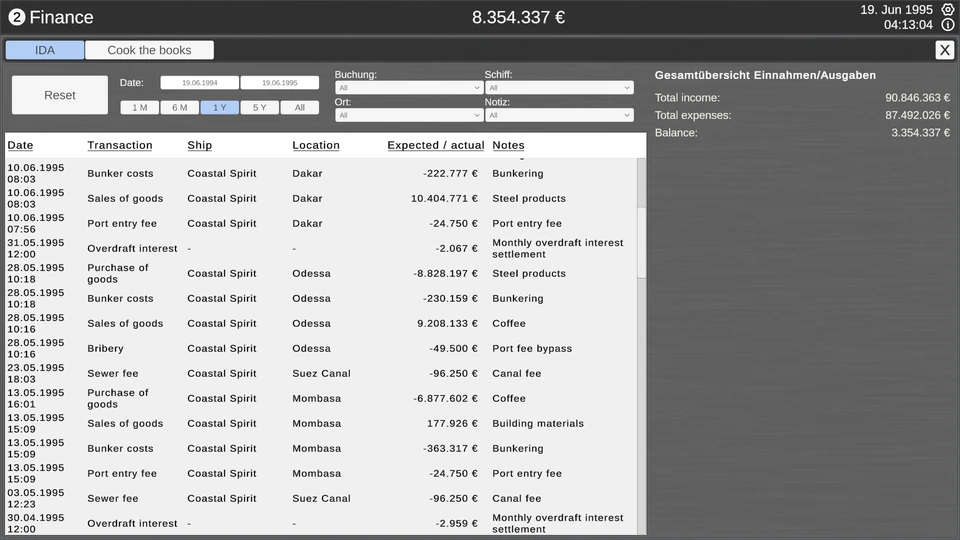
Task: Select the 5 Y time range
Action: click(x=260, y=108)
